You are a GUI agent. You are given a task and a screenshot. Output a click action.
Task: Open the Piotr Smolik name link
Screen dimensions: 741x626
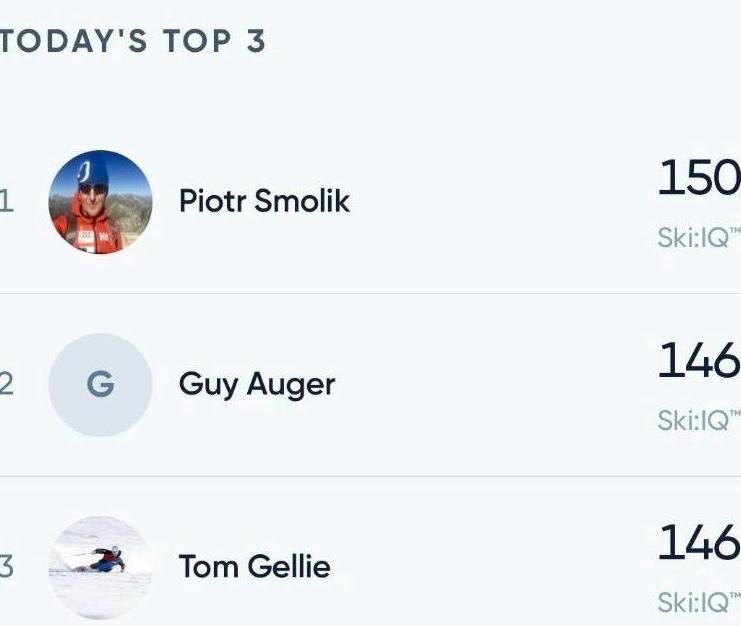(265, 201)
